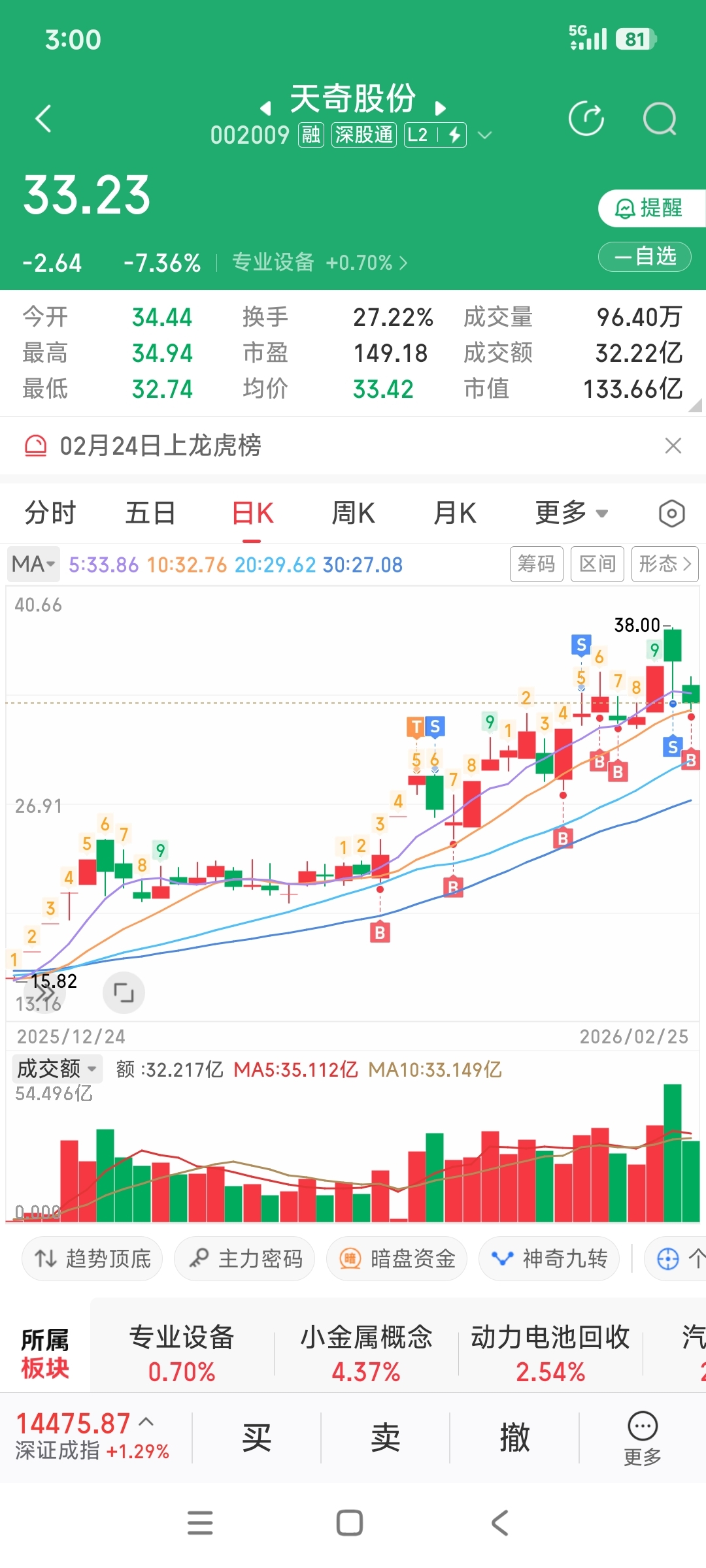
Task: Open 专业设备 0.70% sector card
Action: click(x=182, y=1354)
